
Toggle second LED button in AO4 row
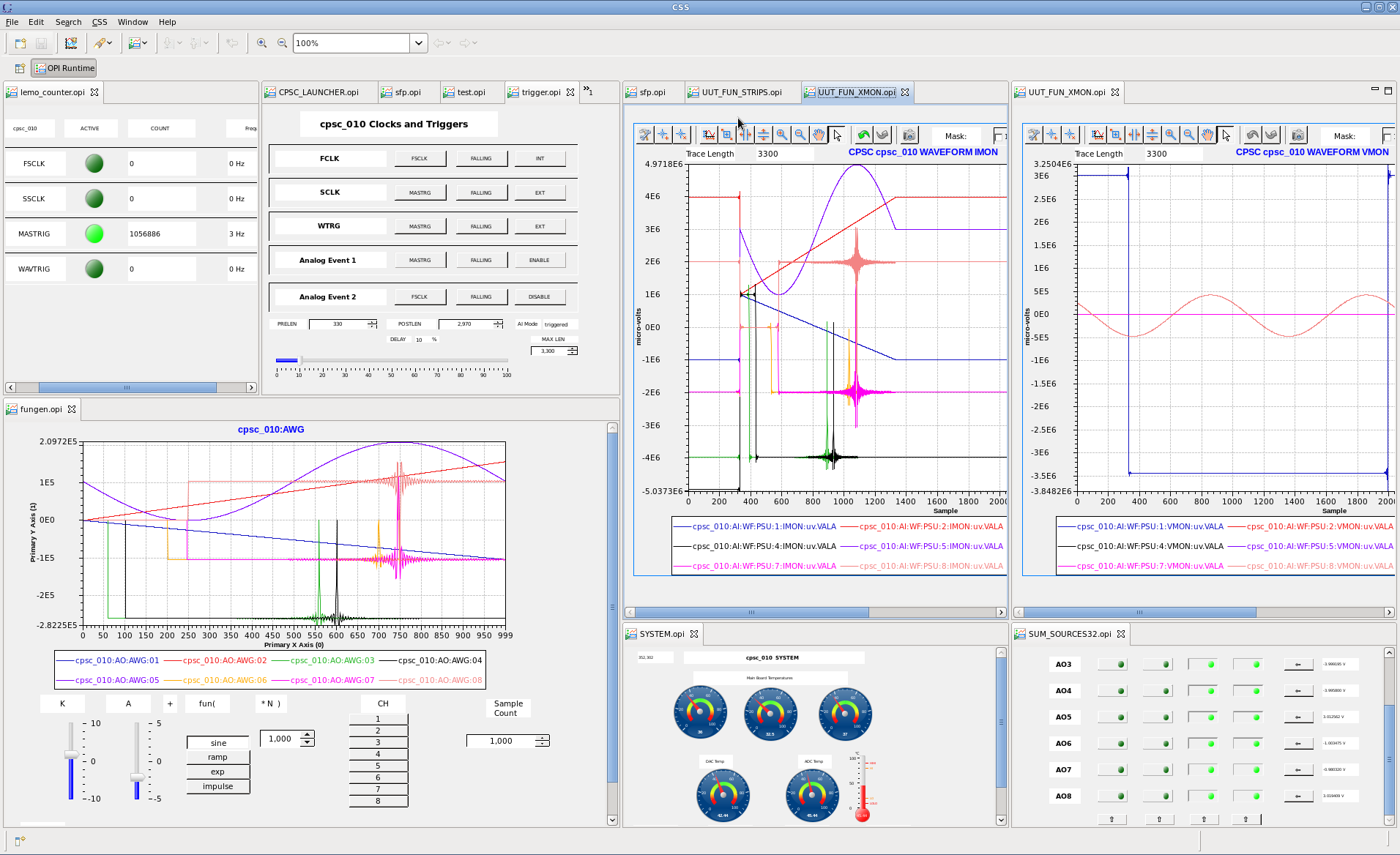[1158, 691]
